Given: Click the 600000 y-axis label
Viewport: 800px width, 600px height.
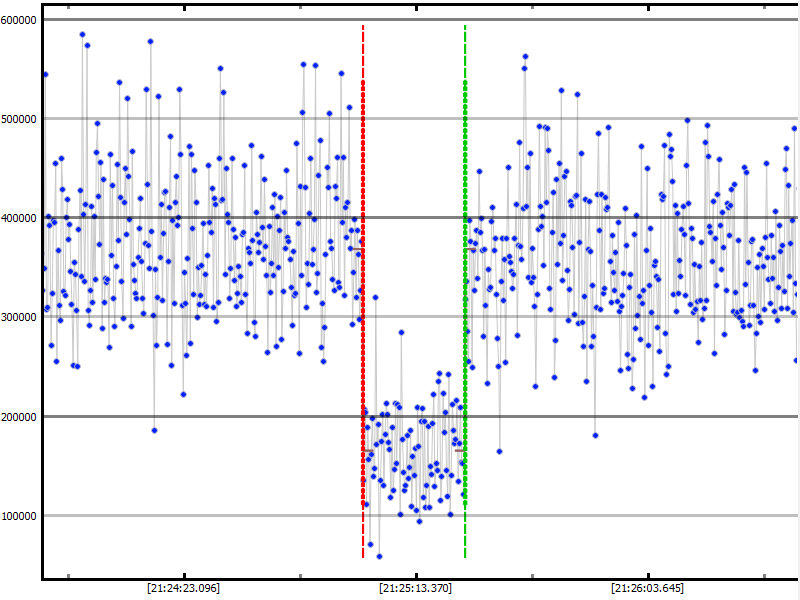Looking at the screenshot, I should pos(20,20).
